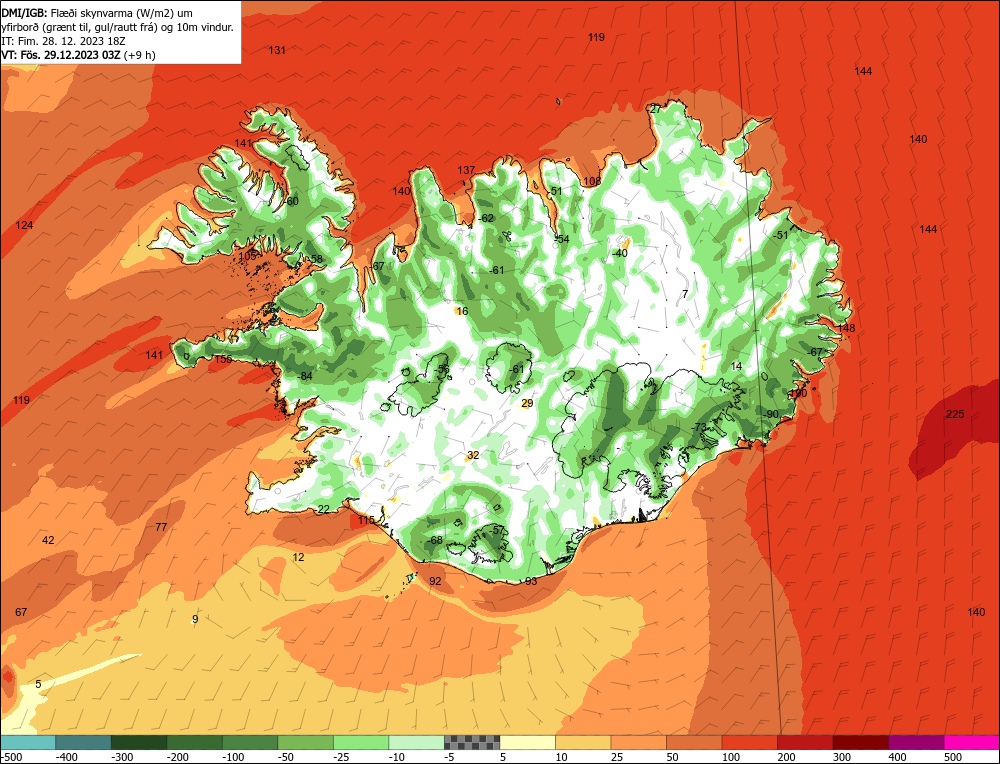
Task: Click the legend label -200
Action: [x=178, y=757]
